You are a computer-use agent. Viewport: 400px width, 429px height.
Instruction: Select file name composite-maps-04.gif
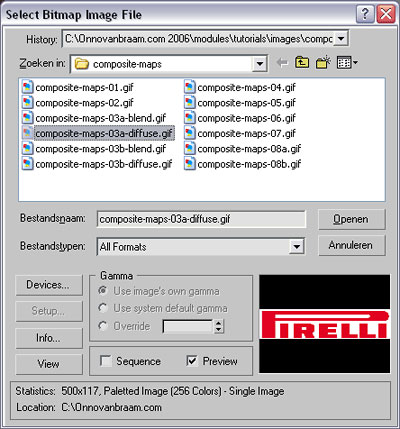[246, 88]
